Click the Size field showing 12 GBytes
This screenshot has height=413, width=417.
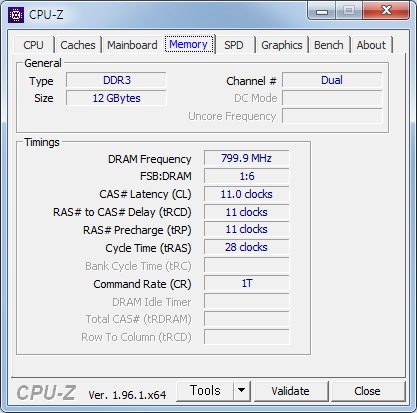click(116, 98)
